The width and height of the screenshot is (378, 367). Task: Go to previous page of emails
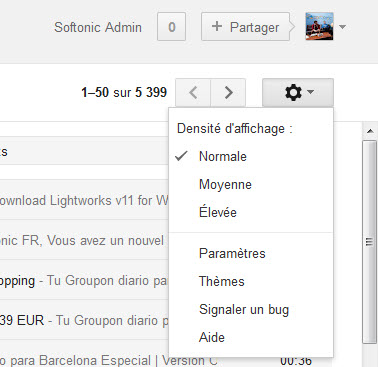193,92
